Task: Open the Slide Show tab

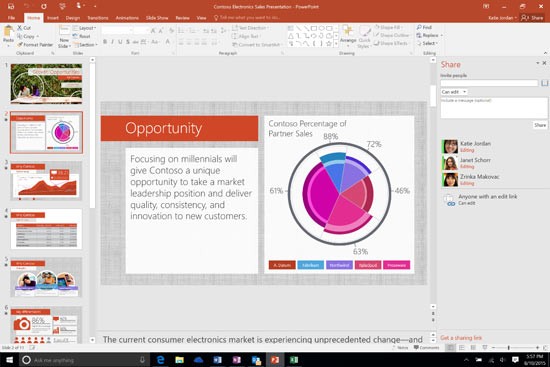Action: pos(157,18)
